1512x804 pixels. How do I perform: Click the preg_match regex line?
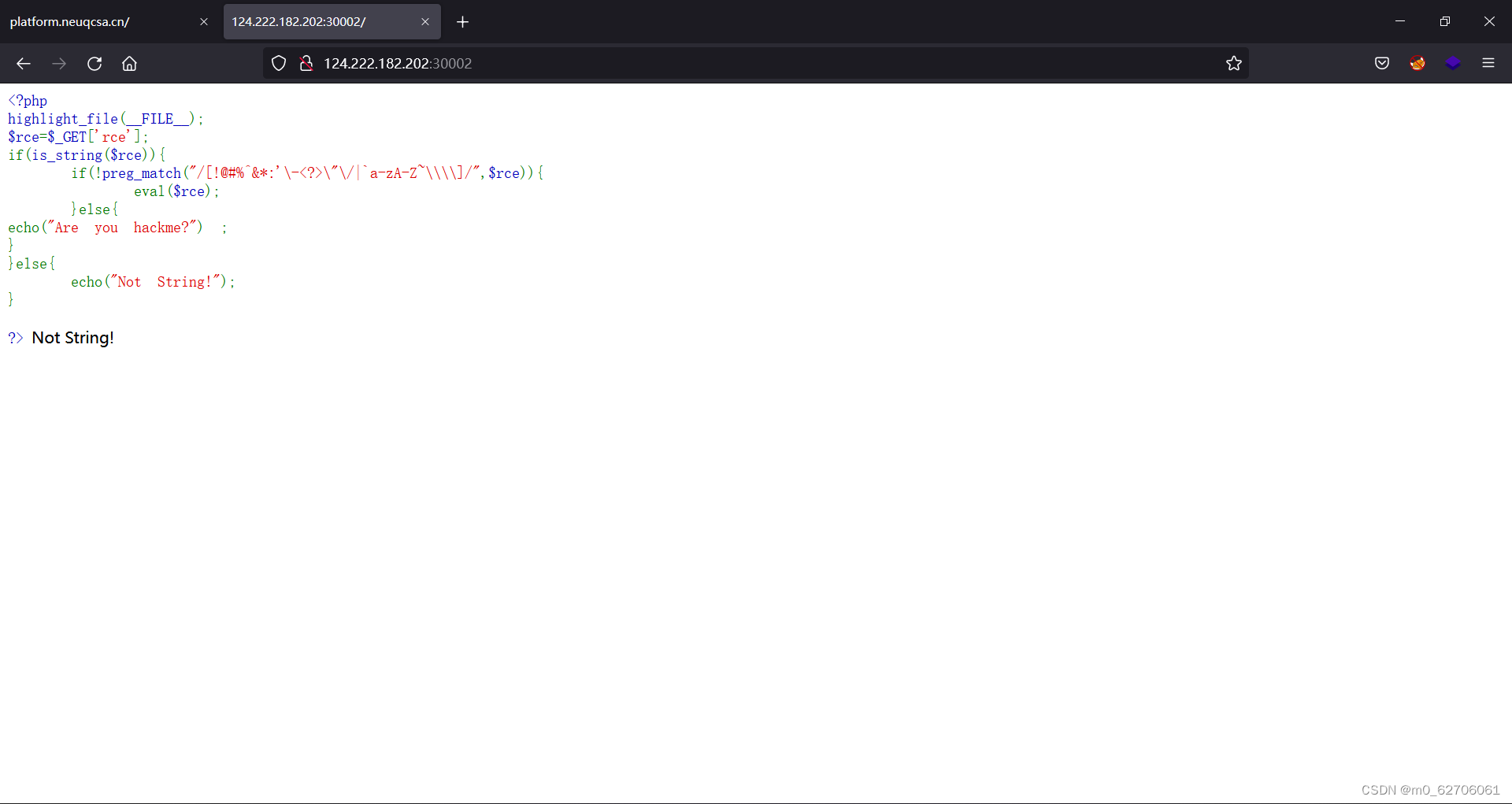(307, 173)
